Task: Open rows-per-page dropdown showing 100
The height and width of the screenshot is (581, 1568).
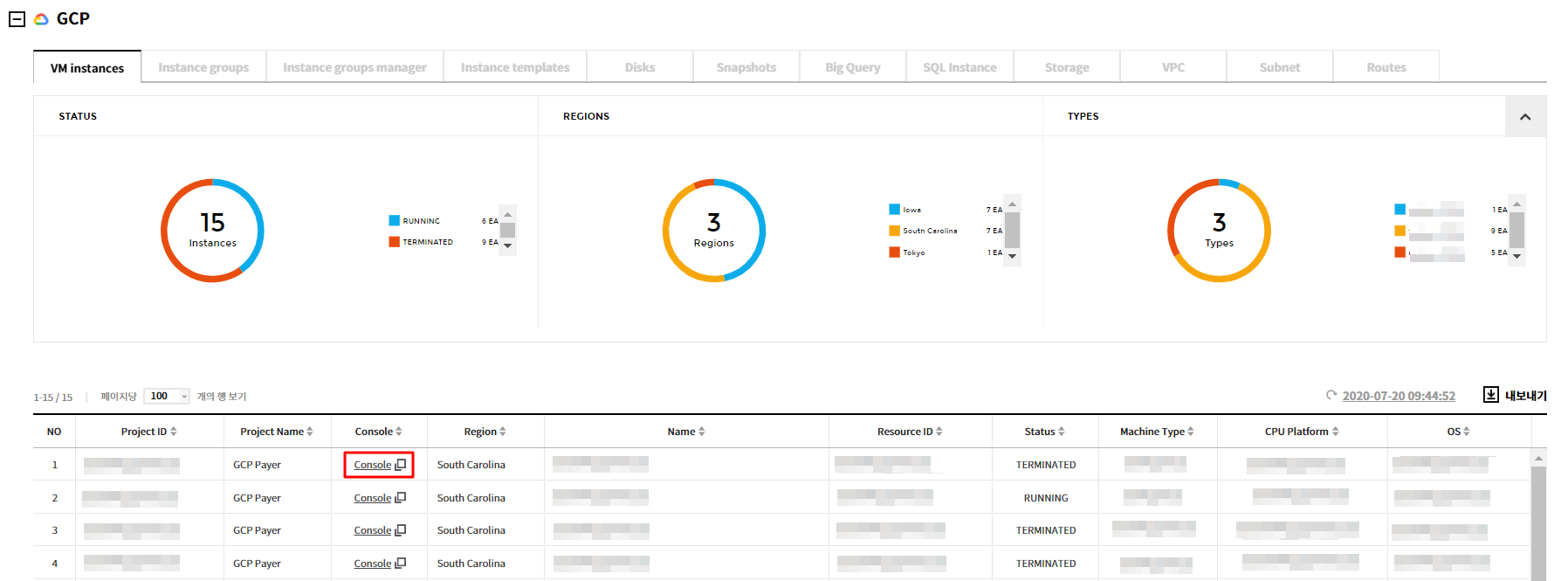Action: point(167,397)
